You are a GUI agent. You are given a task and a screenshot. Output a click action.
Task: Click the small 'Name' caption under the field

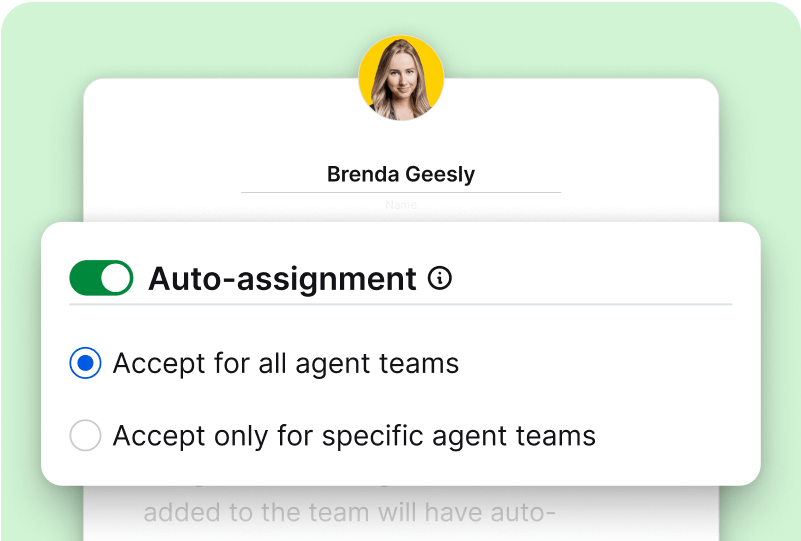click(401, 205)
